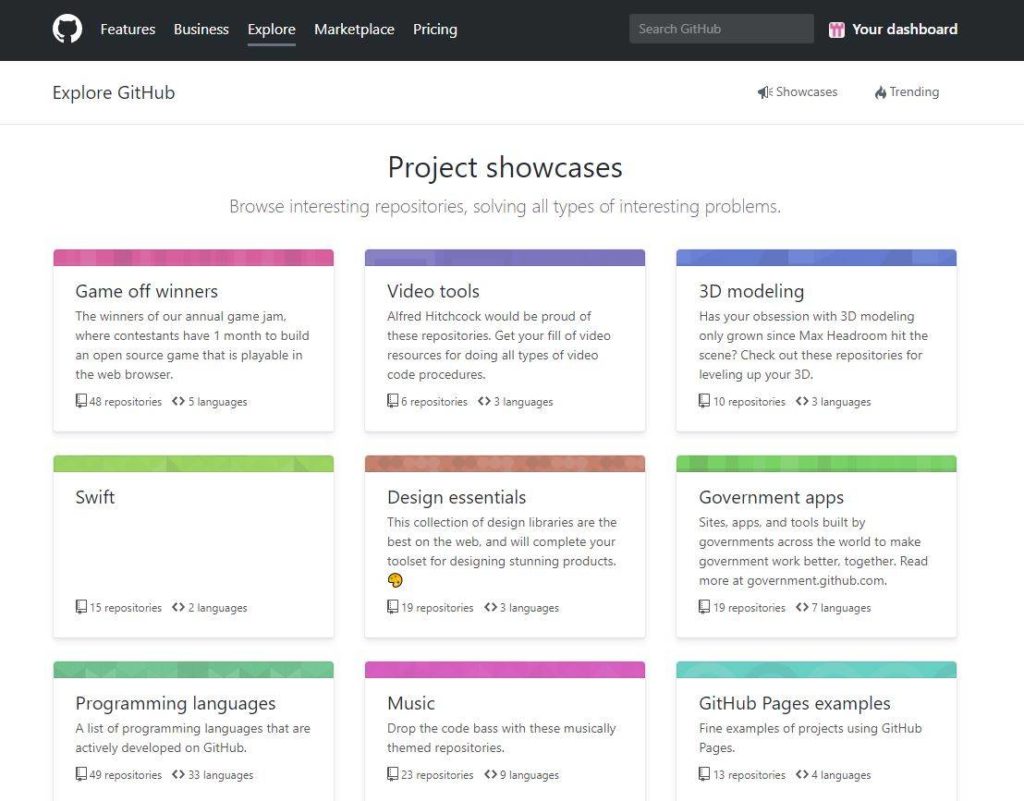Click the flame icon next to Trending

point(880,92)
